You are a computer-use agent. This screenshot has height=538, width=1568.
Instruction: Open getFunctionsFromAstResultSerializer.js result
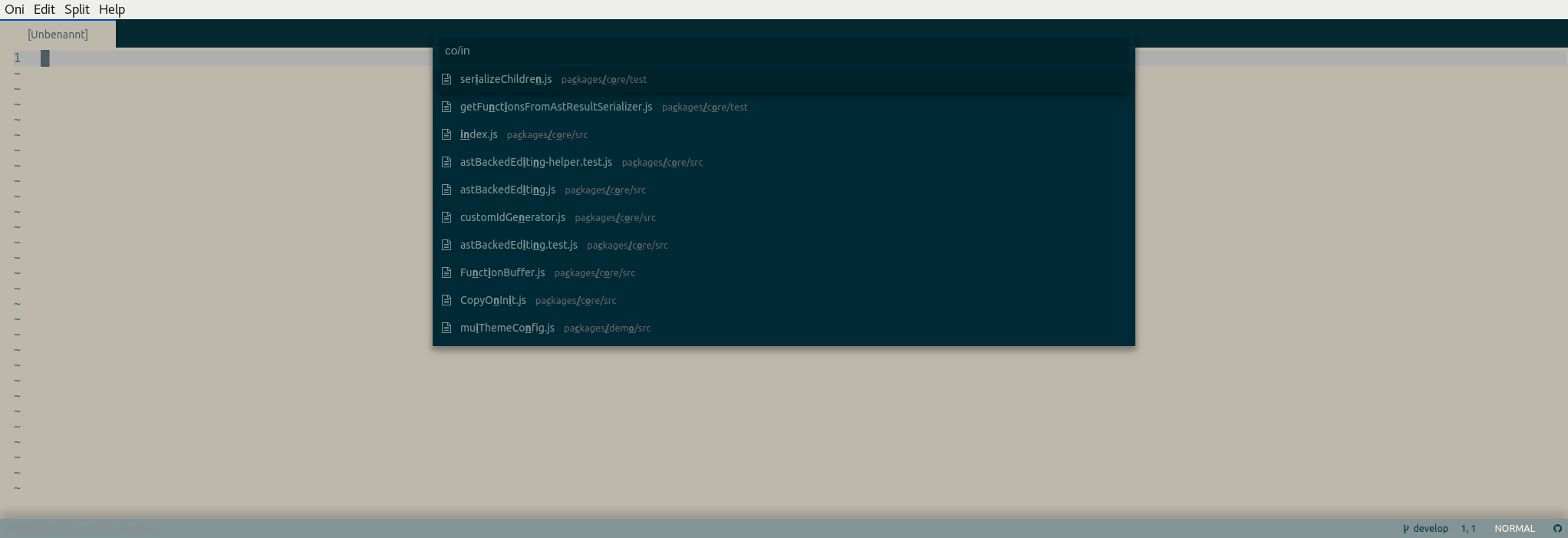coord(783,107)
